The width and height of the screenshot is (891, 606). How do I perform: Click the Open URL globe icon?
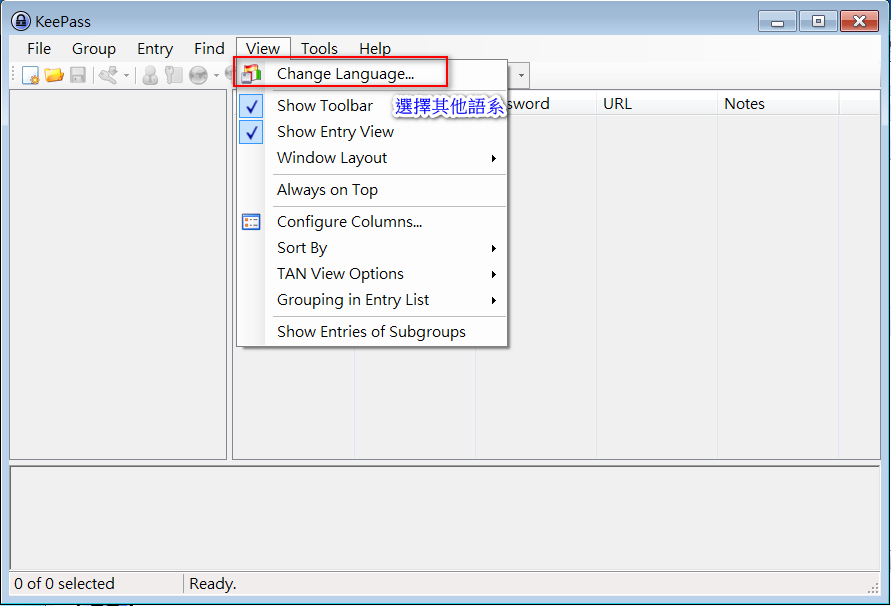click(x=198, y=75)
